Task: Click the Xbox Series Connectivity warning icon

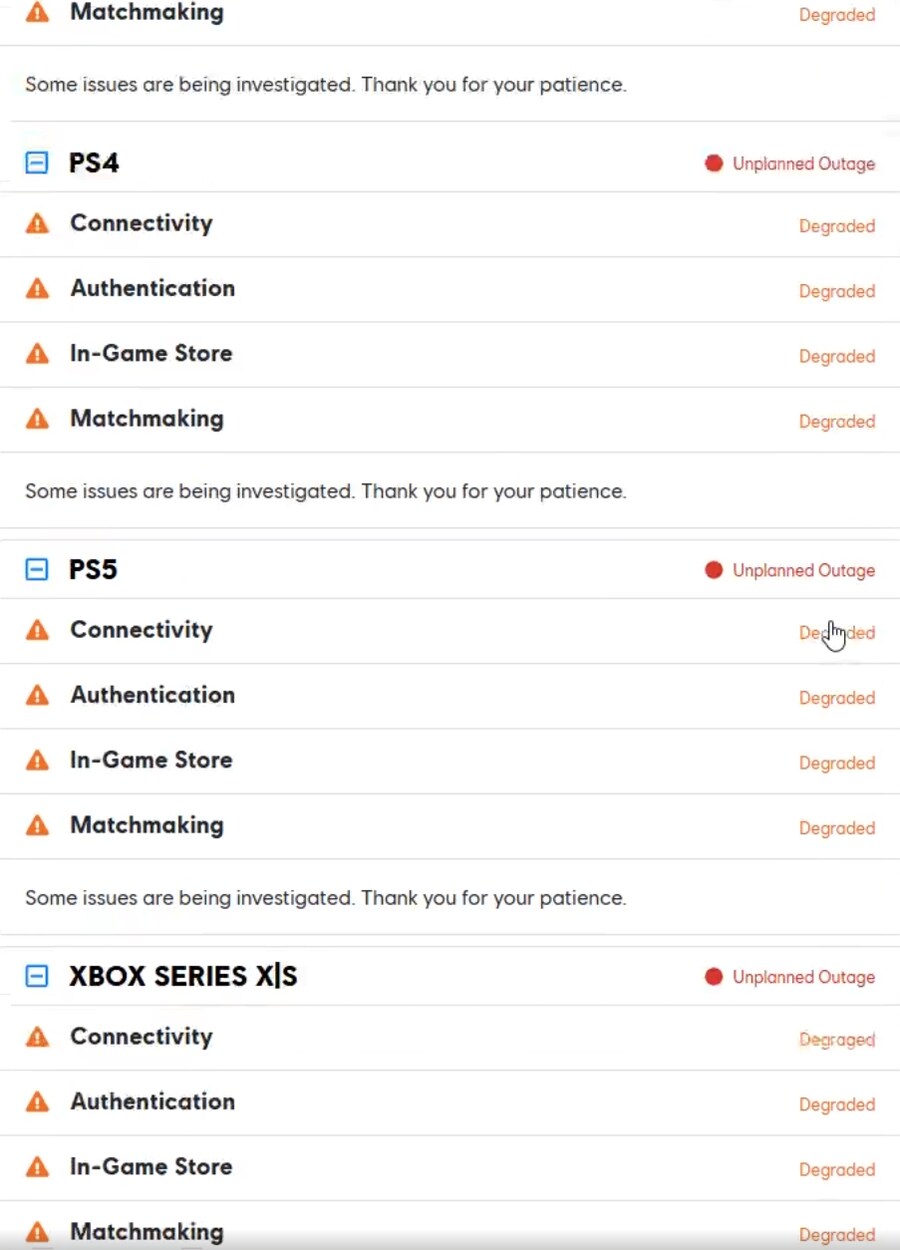Action: click(x=37, y=1038)
